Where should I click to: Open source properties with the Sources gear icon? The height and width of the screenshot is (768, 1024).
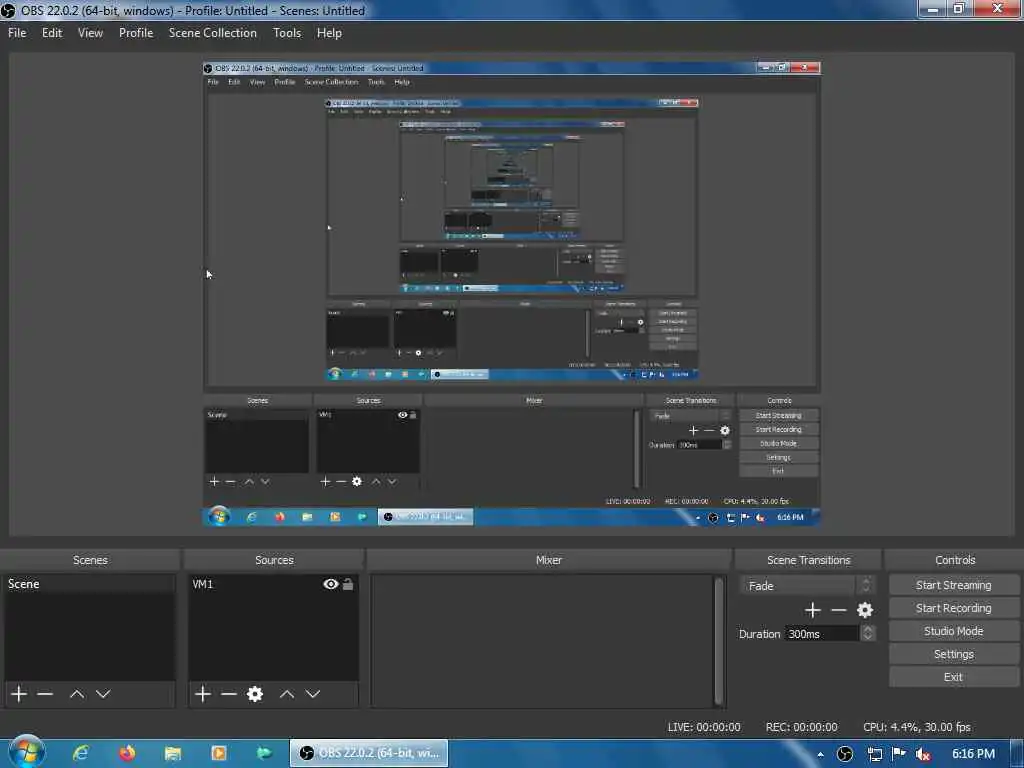coord(255,694)
